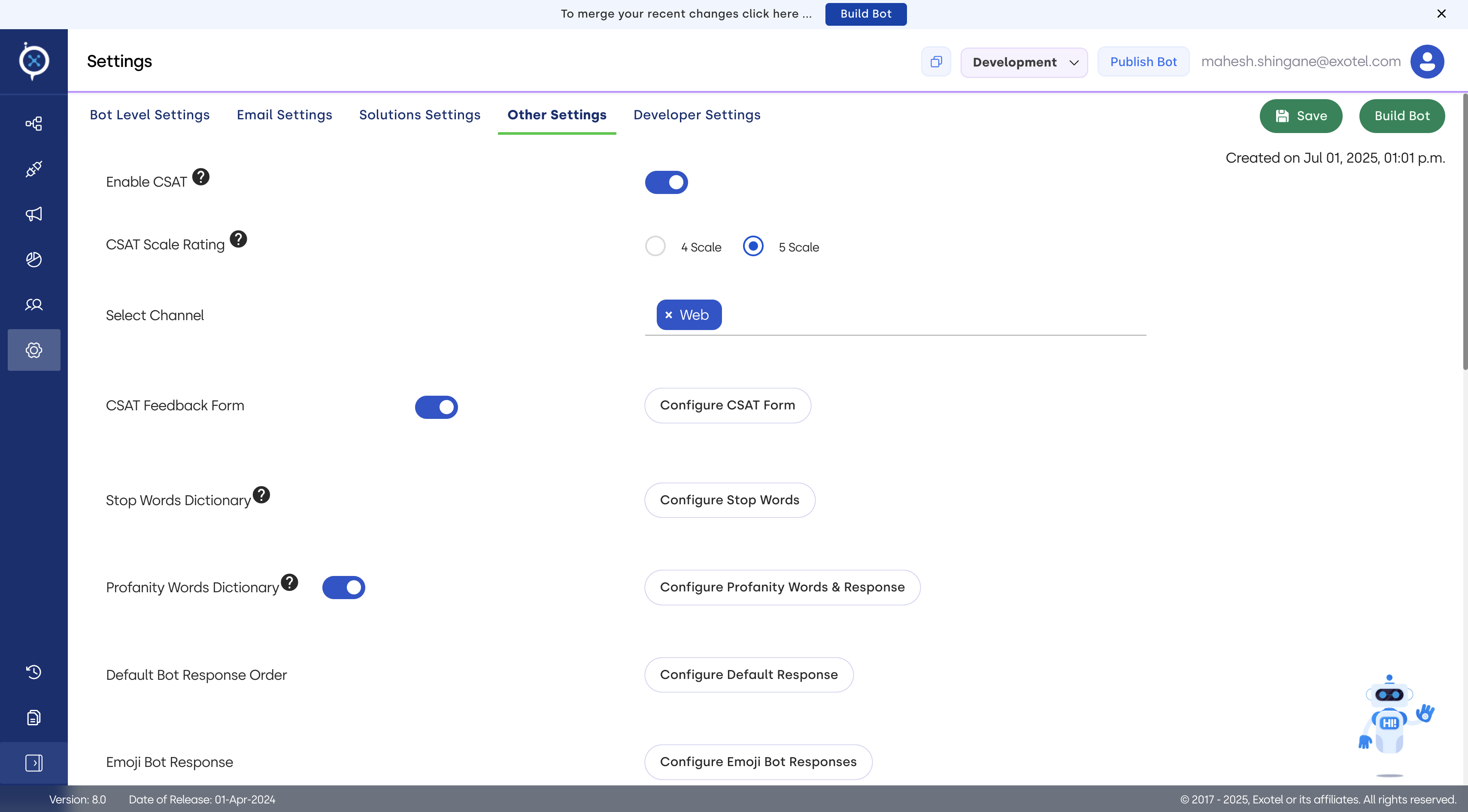Expand the sidebar with the arrow icon

point(33,762)
